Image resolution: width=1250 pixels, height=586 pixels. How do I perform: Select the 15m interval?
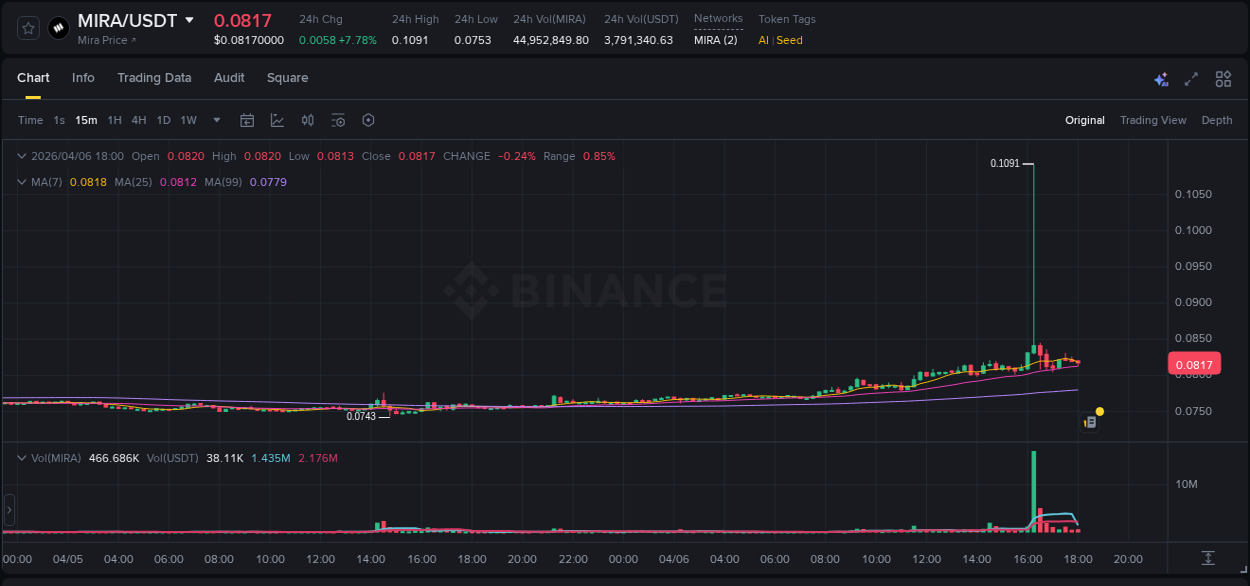coord(86,120)
